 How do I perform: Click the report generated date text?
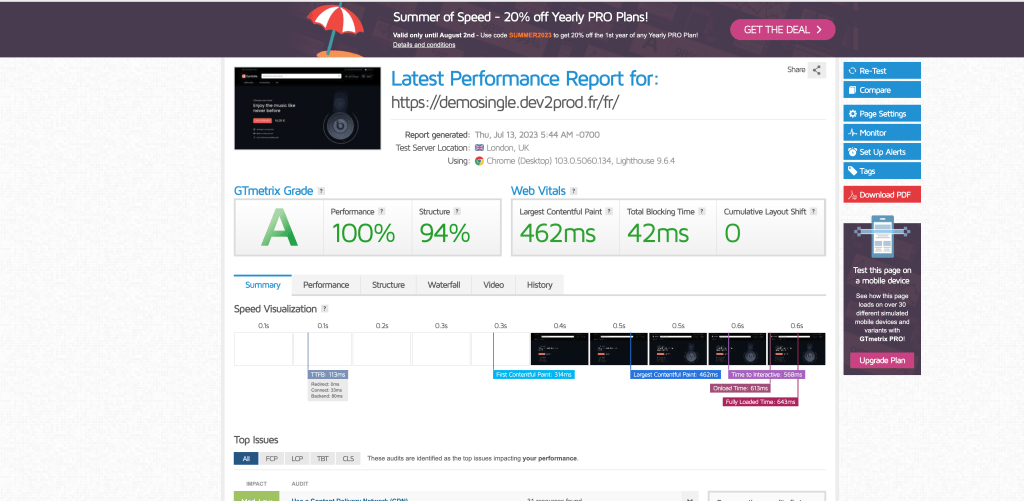coord(537,135)
